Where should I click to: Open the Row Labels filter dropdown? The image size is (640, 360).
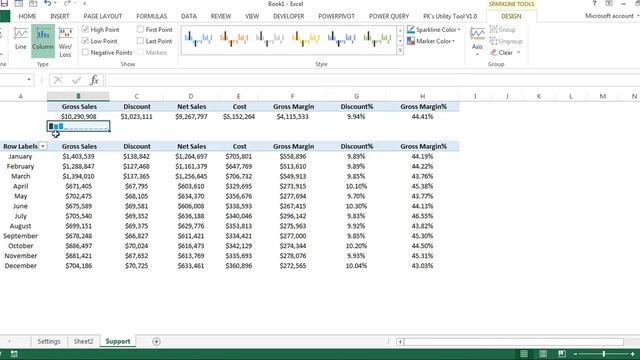point(42,146)
